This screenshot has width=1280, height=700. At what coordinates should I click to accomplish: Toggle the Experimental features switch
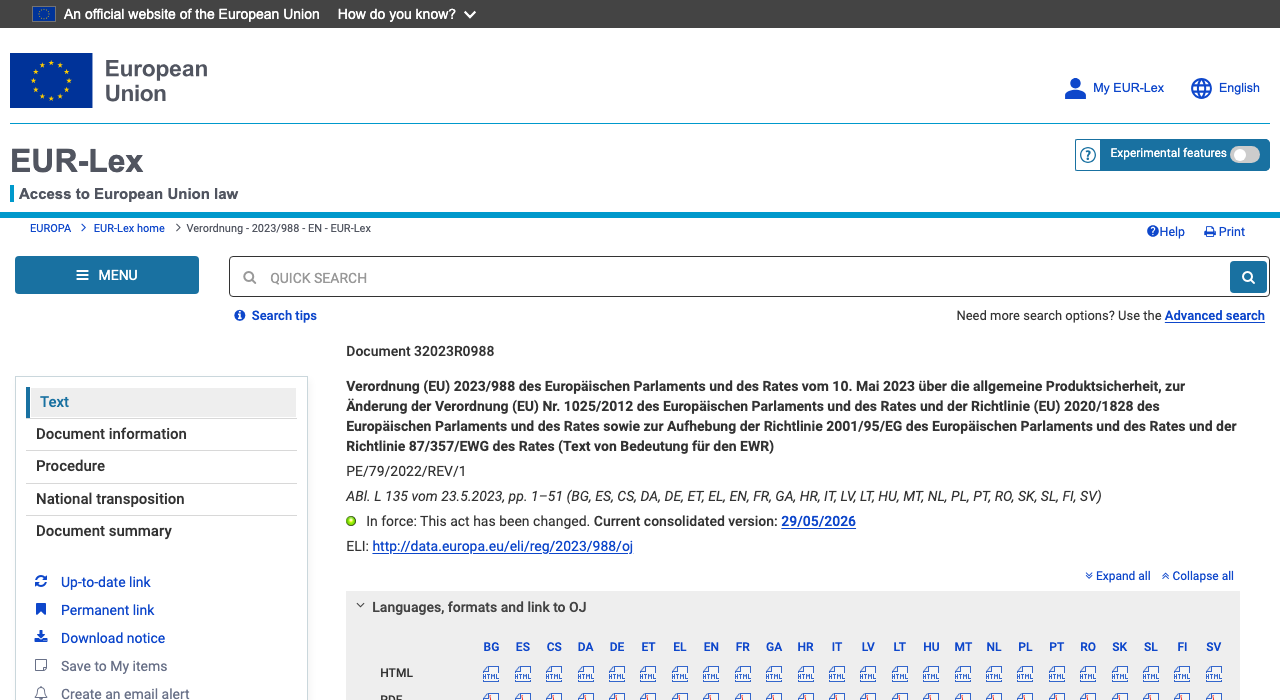click(x=1245, y=154)
